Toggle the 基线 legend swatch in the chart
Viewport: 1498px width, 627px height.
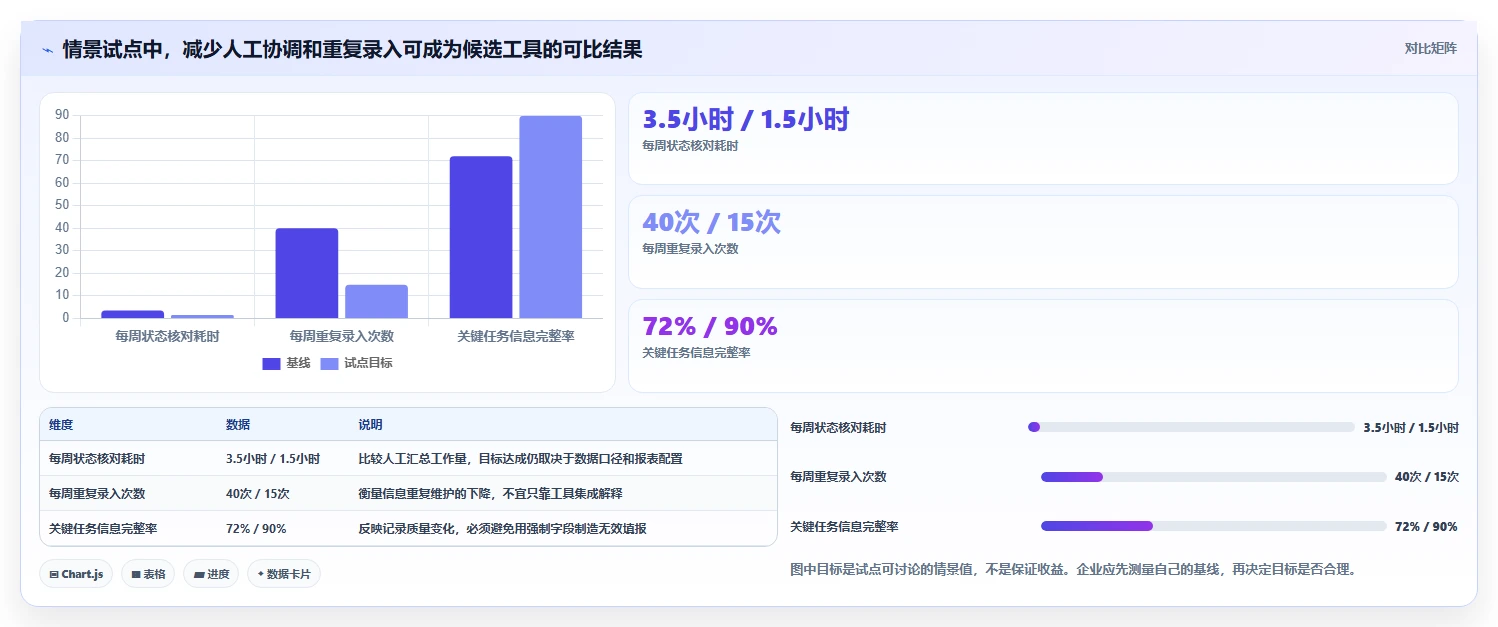click(x=272, y=364)
